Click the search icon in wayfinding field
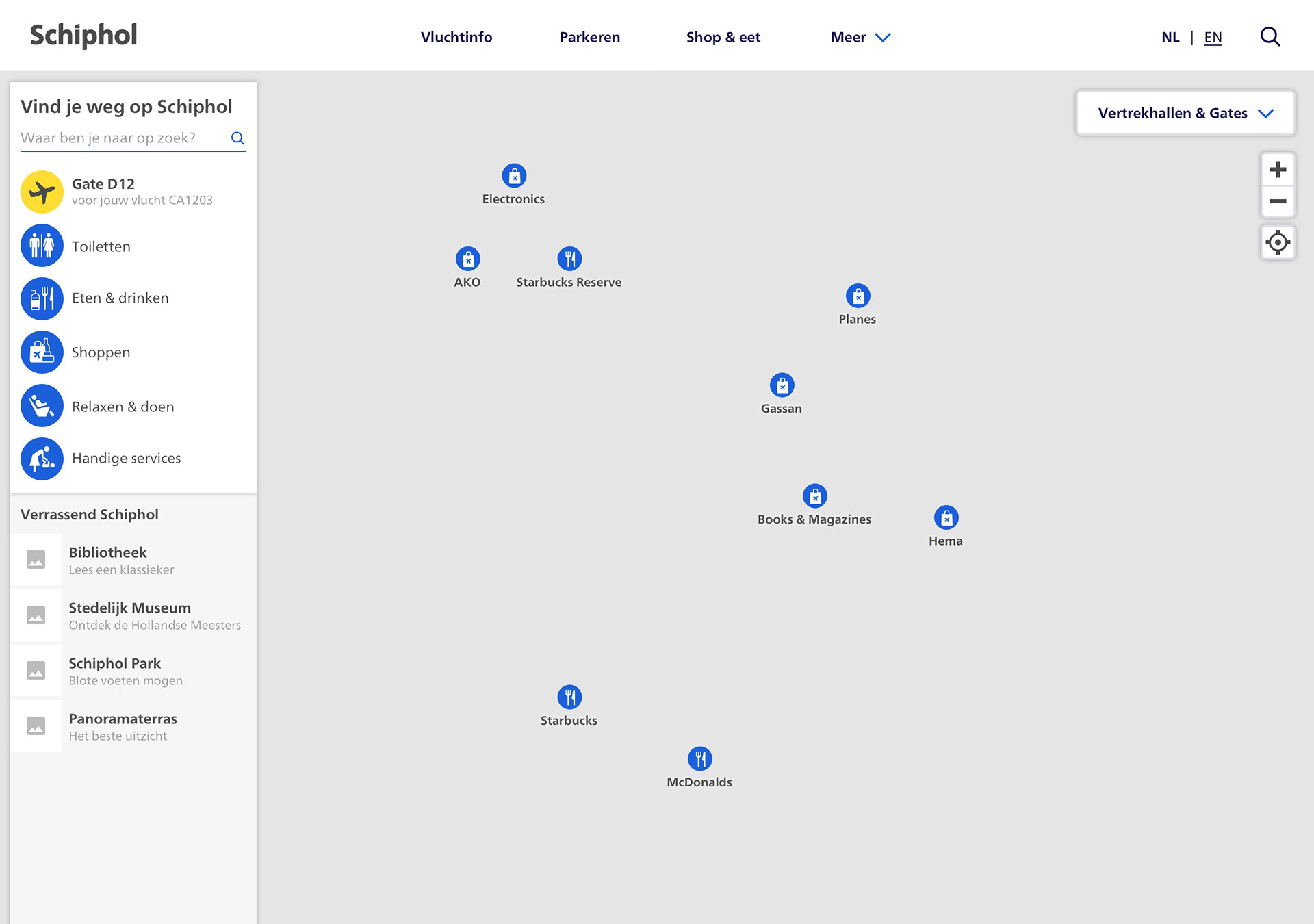 click(x=237, y=138)
